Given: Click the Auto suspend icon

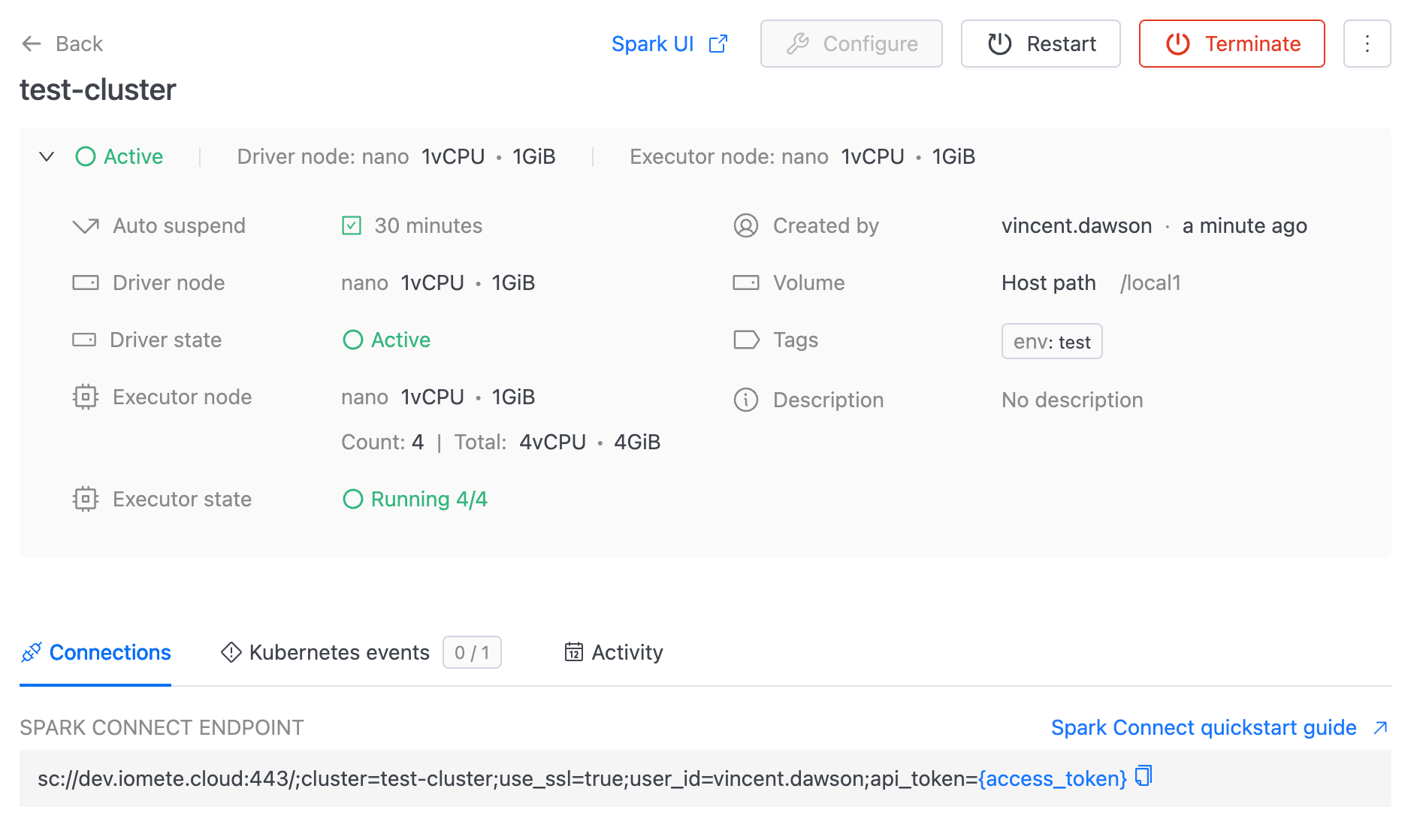Looking at the screenshot, I should (86, 225).
